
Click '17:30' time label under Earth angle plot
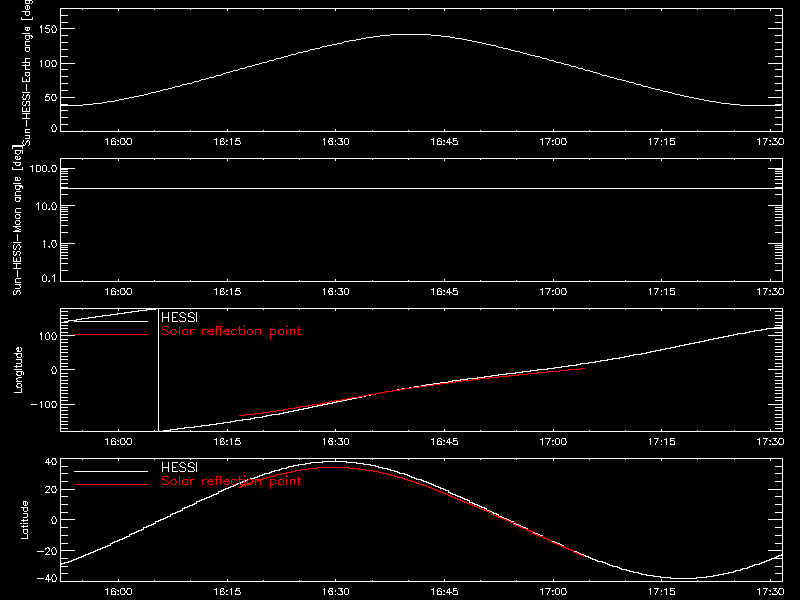(770, 141)
